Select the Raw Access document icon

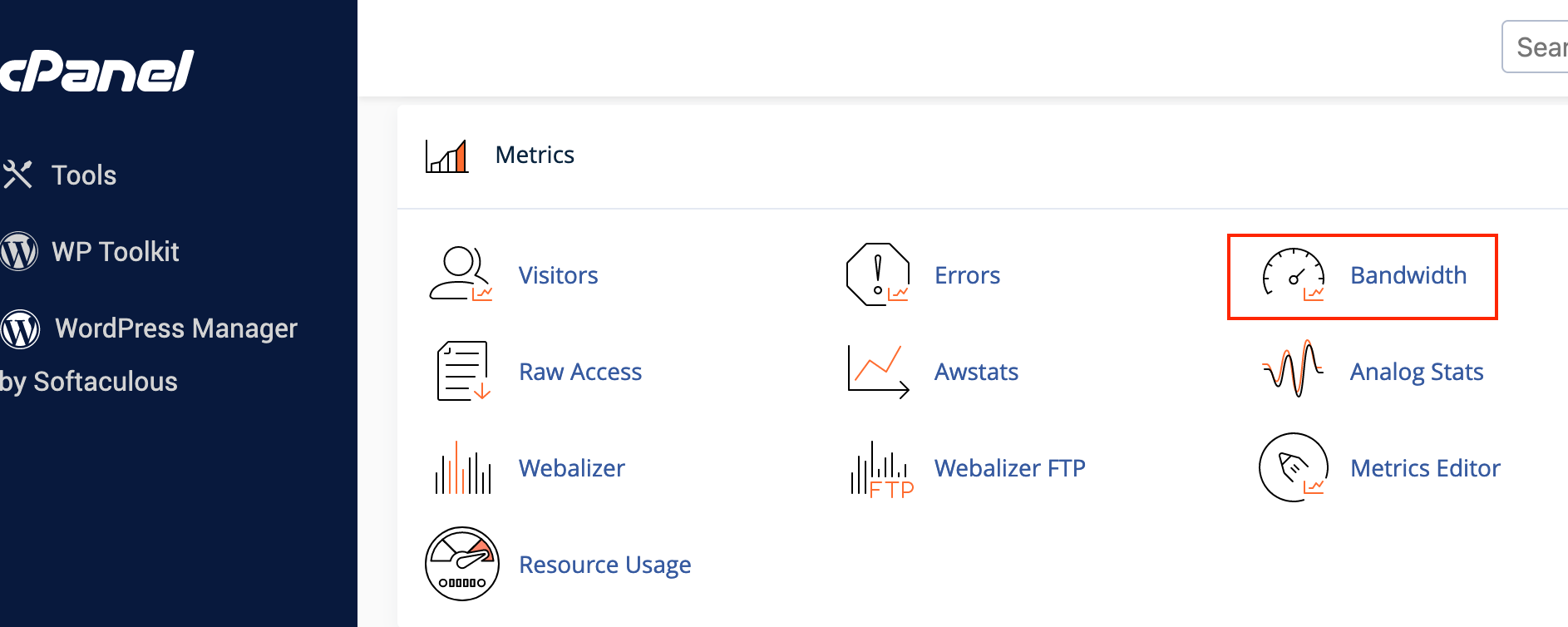pos(462,371)
